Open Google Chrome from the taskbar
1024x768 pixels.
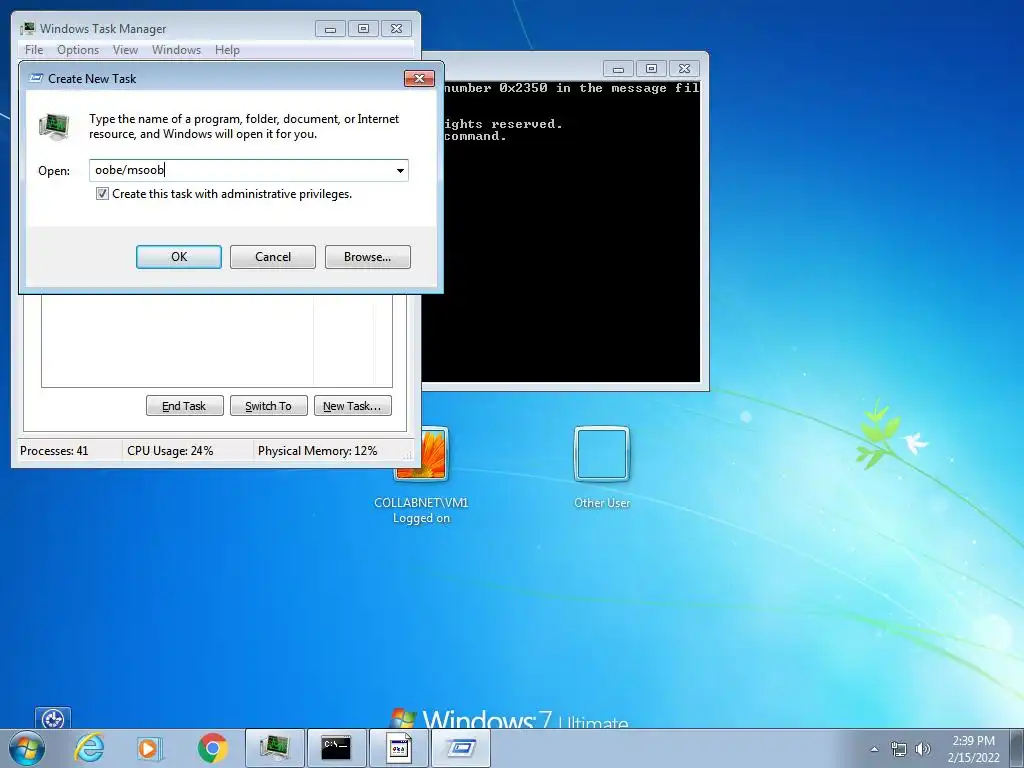[212, 748]
